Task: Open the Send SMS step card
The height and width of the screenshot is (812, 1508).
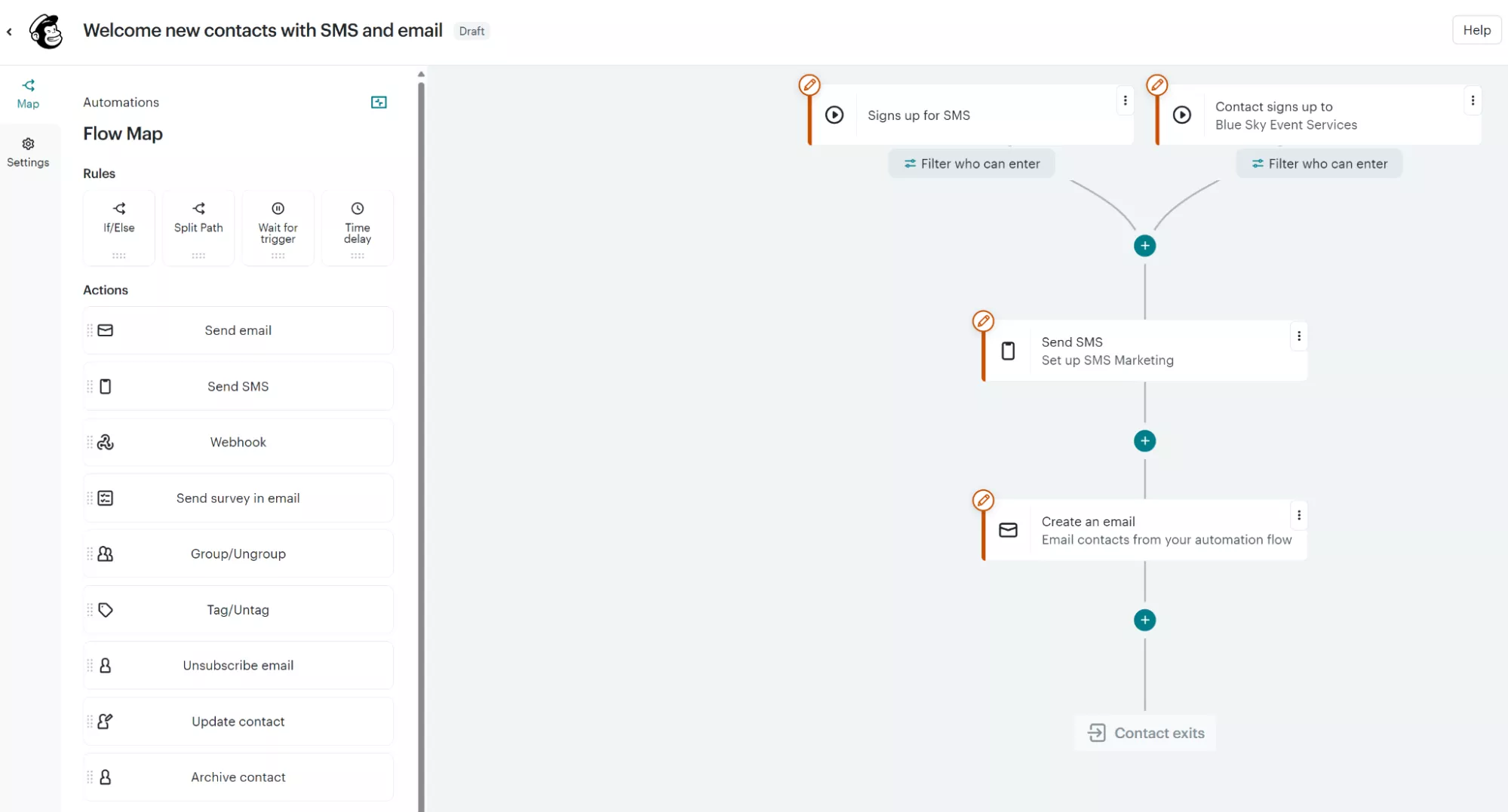Action: pos(1145,351)
